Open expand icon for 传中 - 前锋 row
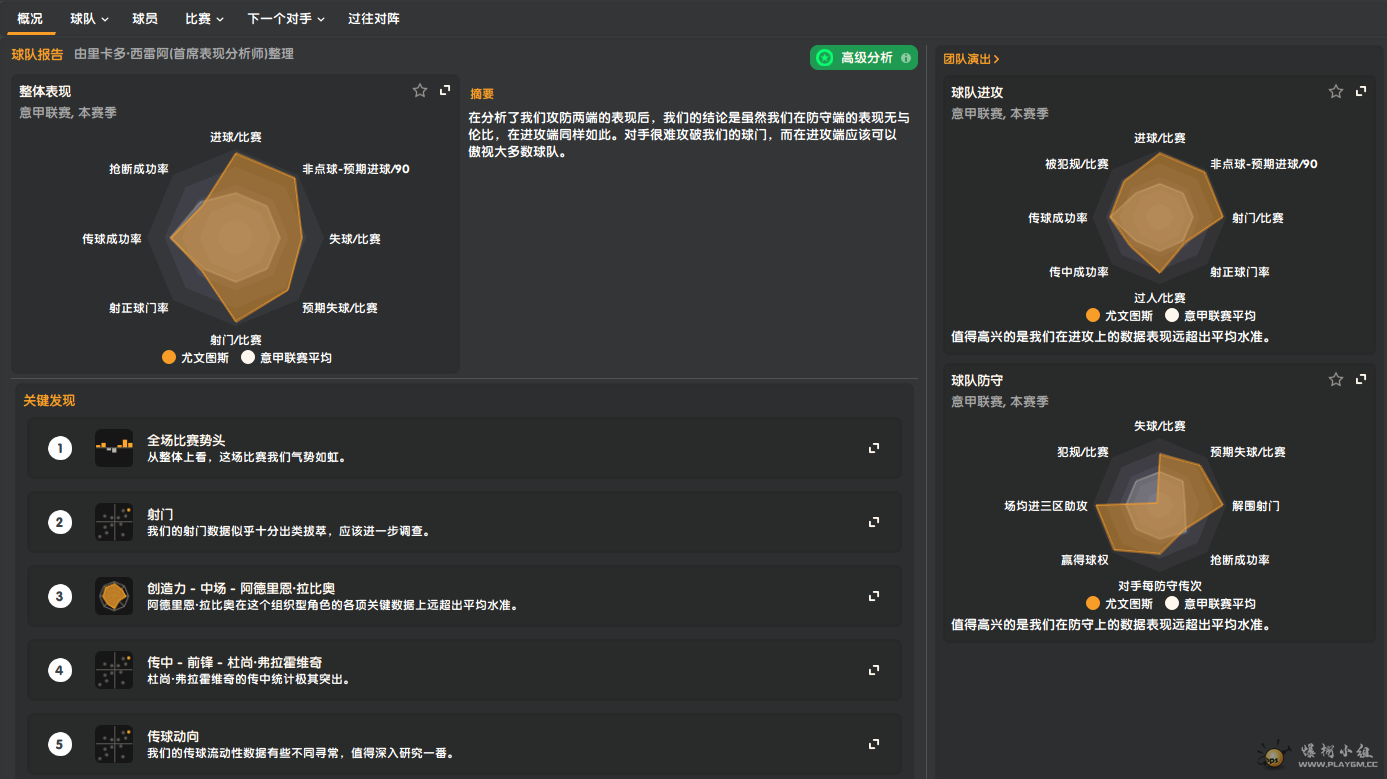Screen dimensions: 1387x779 [x=874, y=670]
